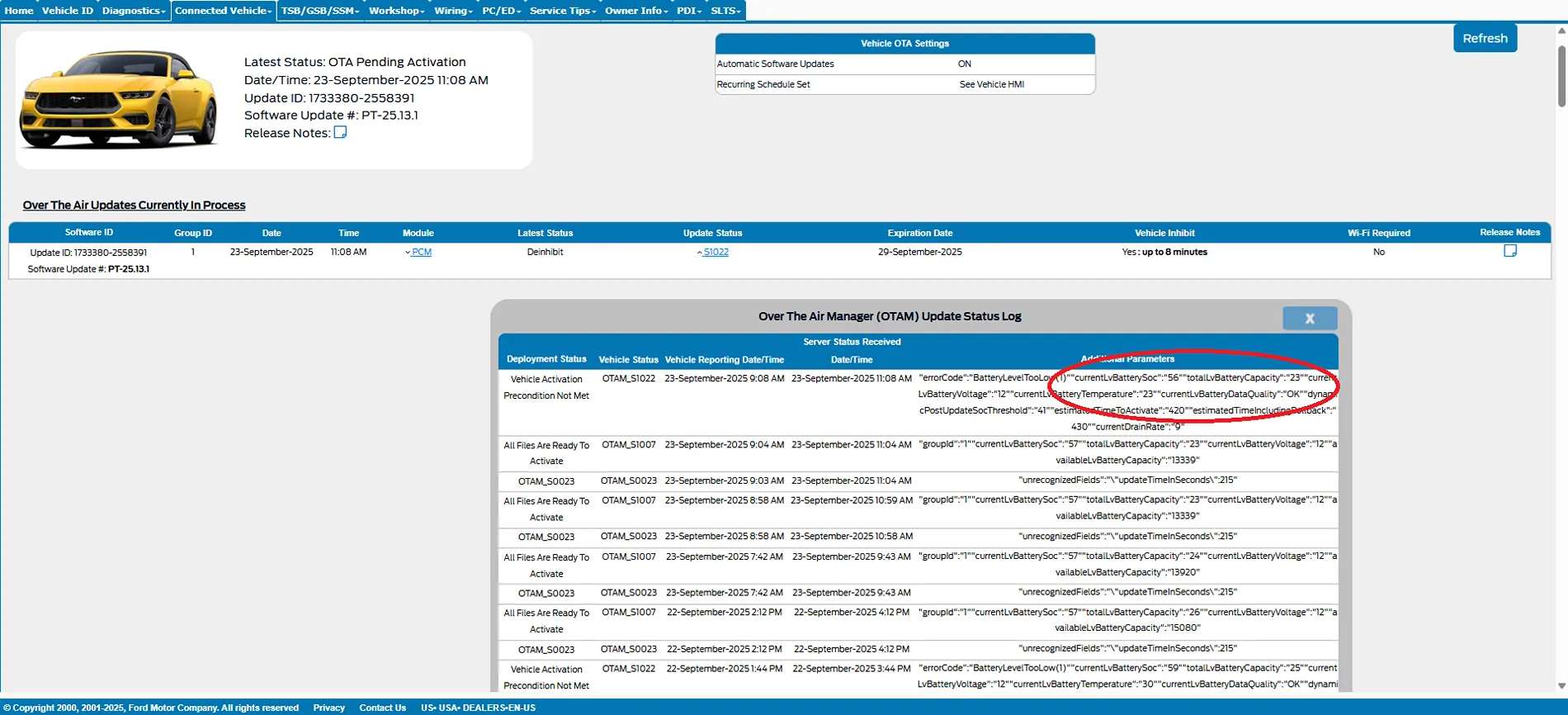Select the '23-September-2025 9:04 AM' reporting time
The width and height of the screenshot is (1568, 715).
(x=725, y=444)
